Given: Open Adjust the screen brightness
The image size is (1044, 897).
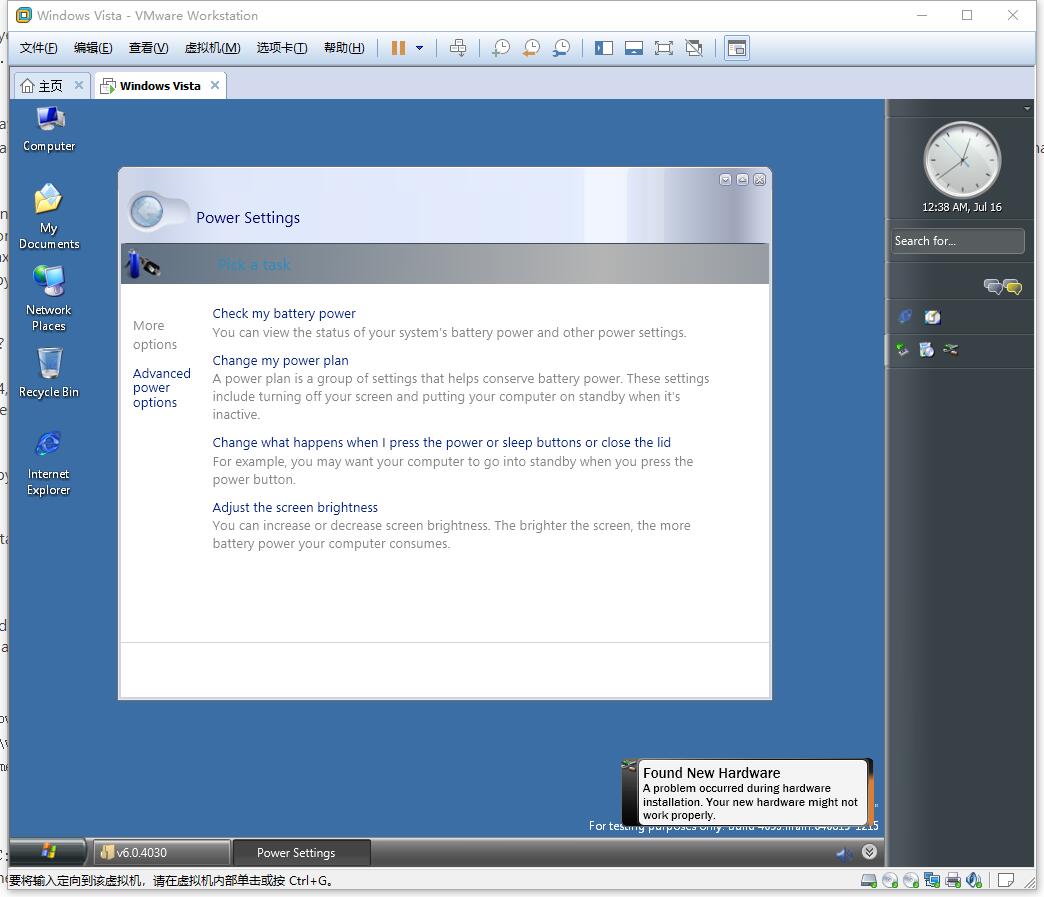Looking at the screenshot, I should [x=295, y=507].
